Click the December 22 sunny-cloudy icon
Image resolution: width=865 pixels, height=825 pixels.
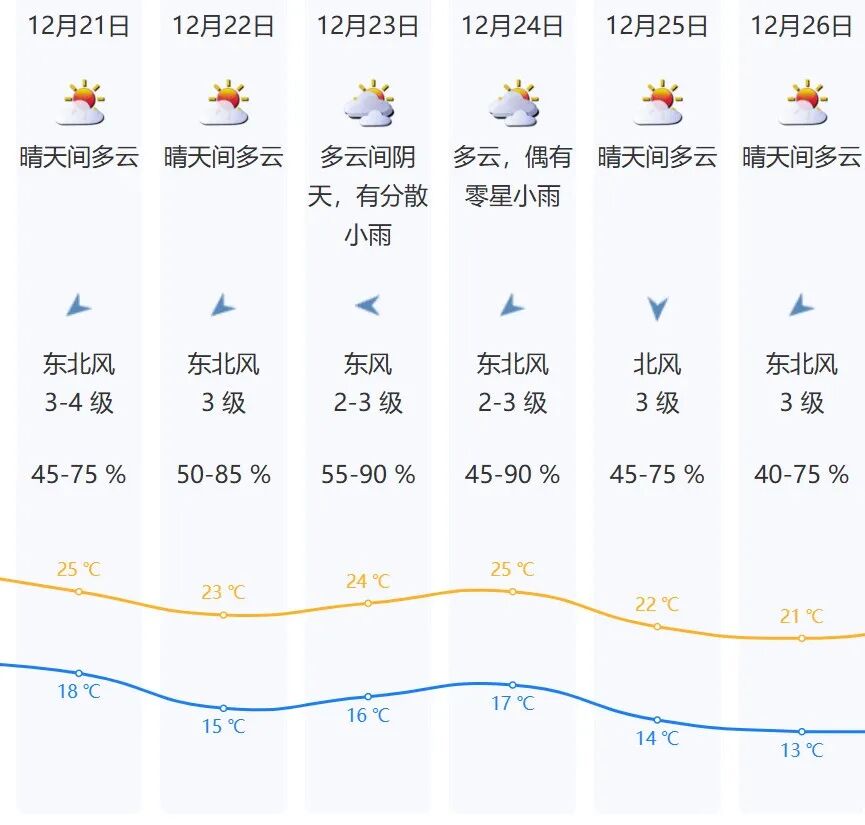tap(224, 103)
